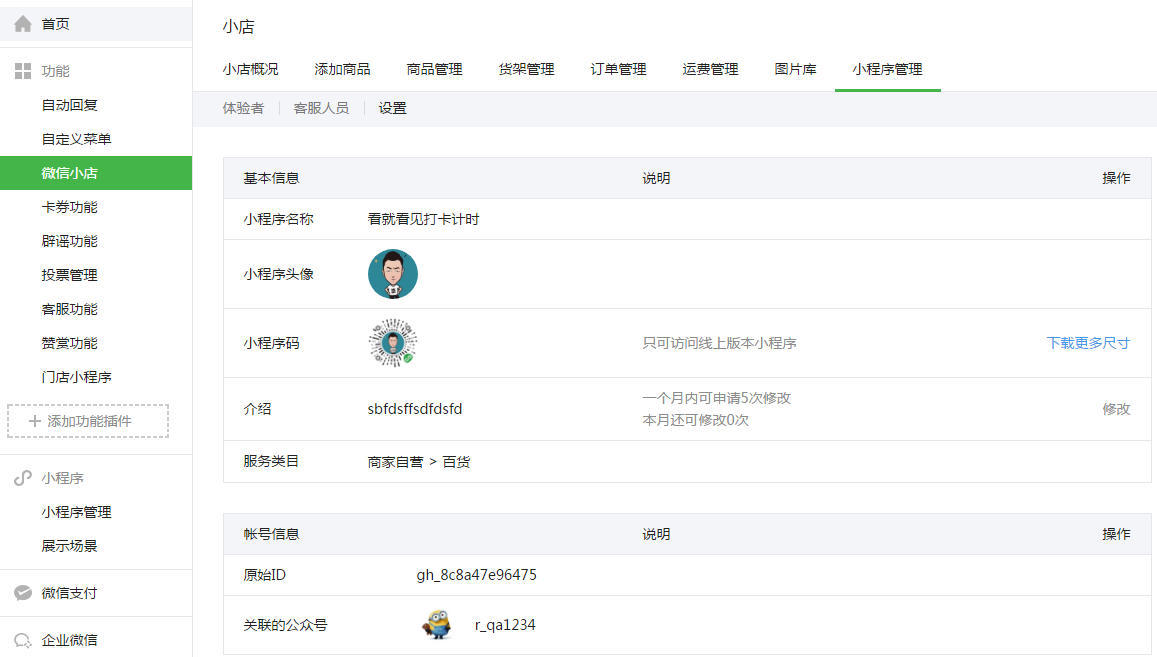Click the minion avatar of linked account
The width and height of the screenshot is (1157, 657).
coord(438,625)
